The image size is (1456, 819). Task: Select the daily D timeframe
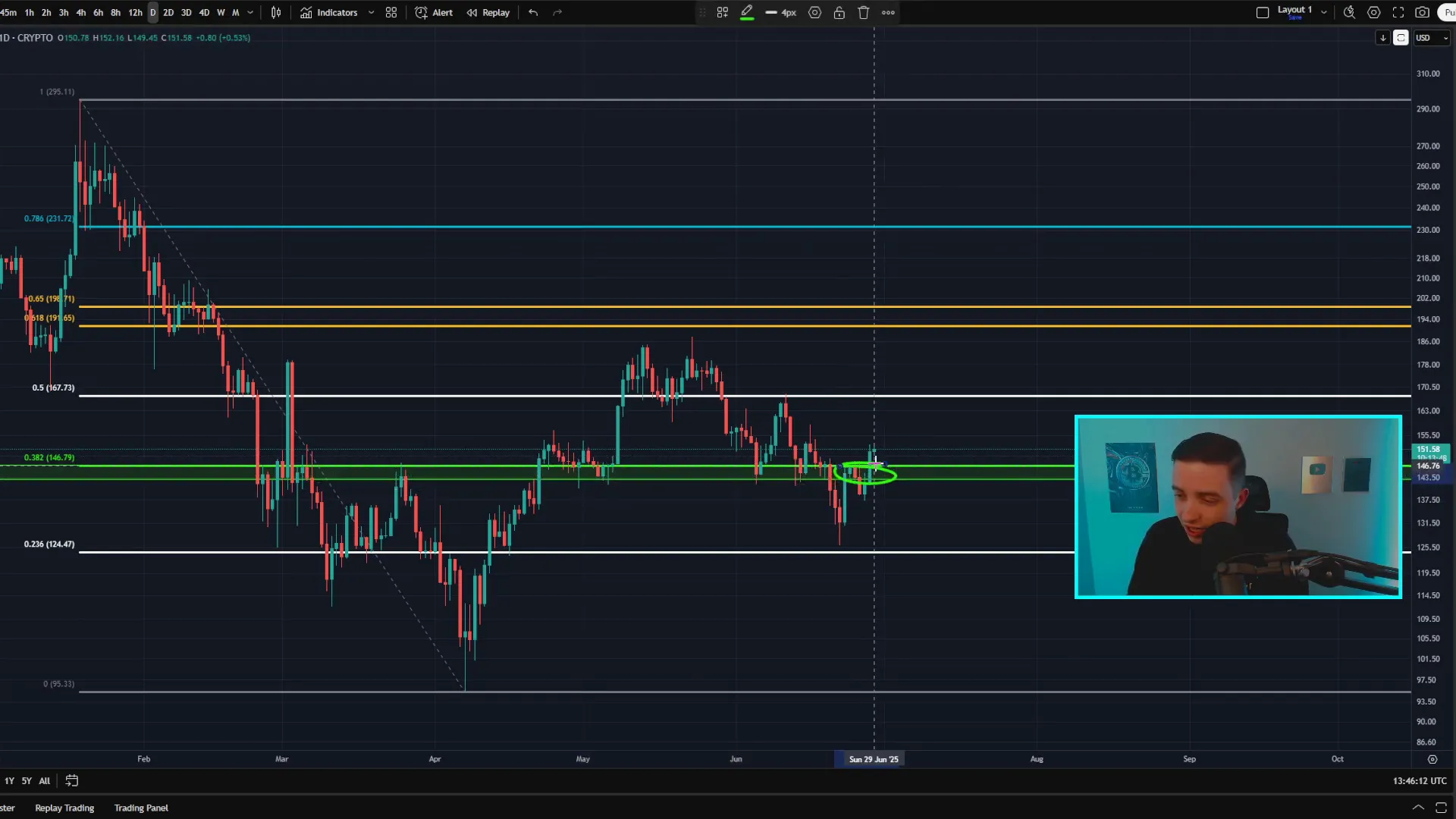point(152,12)
